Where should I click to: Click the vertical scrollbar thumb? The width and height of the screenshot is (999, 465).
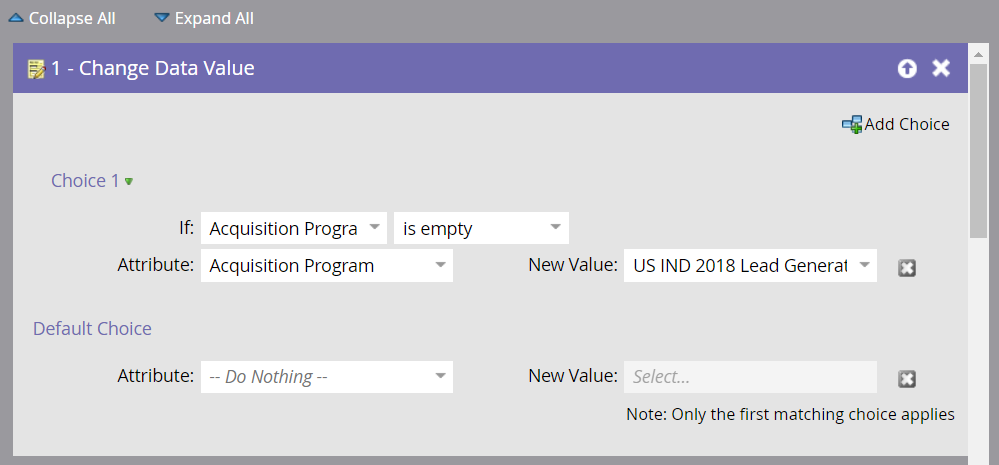pos(979,150)
